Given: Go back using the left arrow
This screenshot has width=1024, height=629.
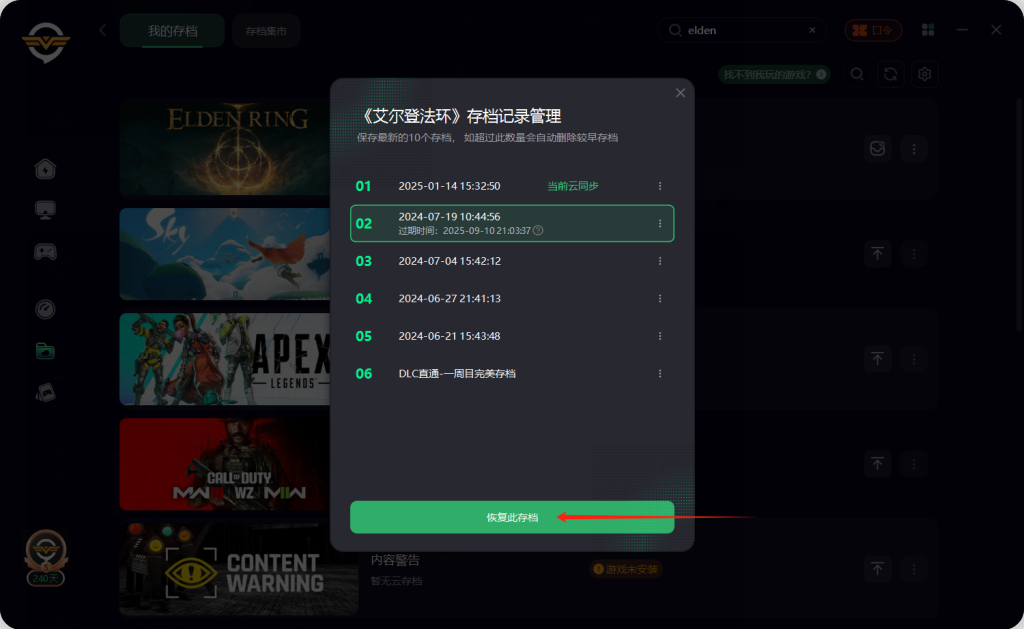Looking at the screenshot, I should pyautogui.click(x=103, y=30).
